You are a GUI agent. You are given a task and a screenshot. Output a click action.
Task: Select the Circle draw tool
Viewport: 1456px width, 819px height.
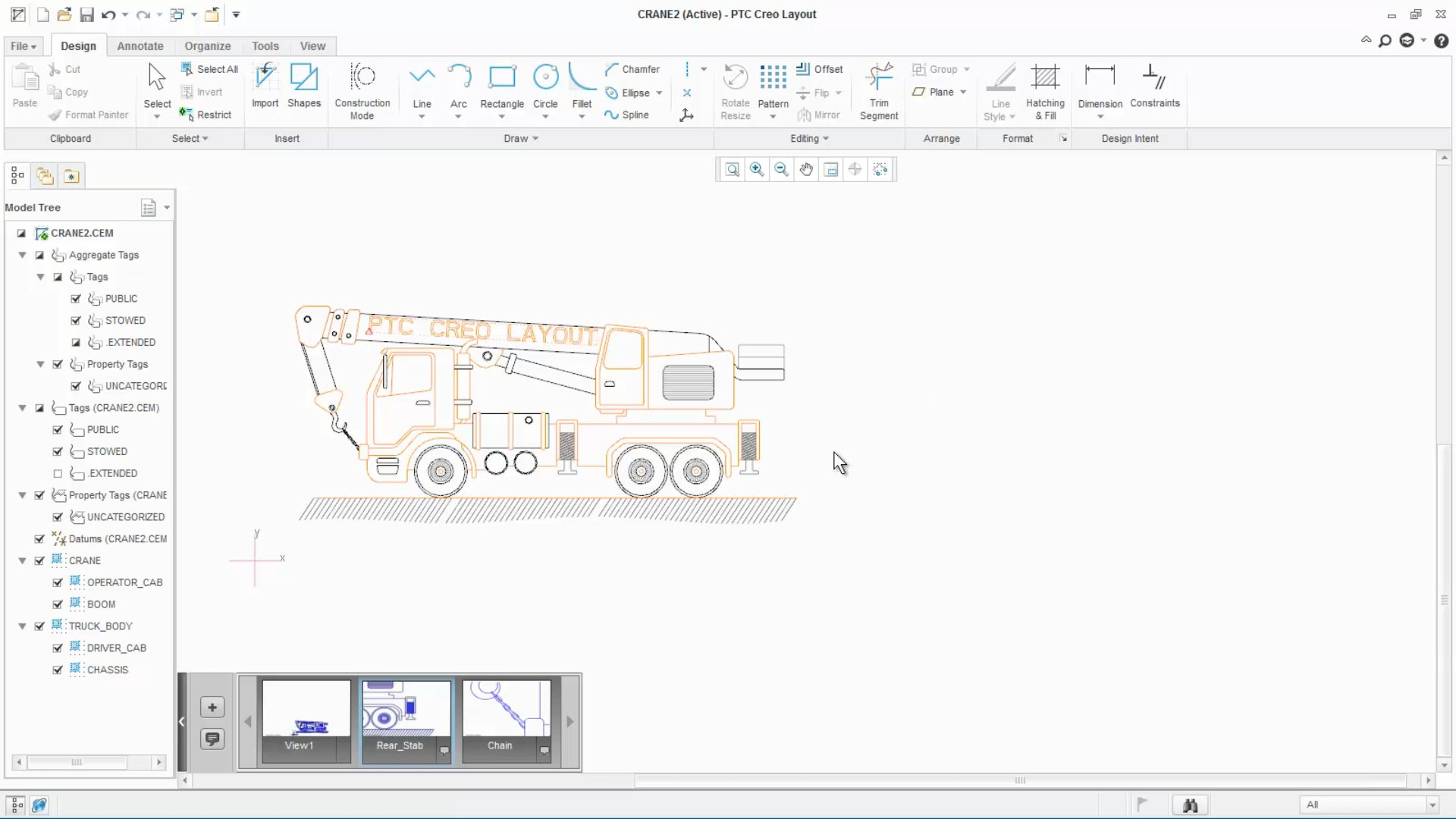click(x=545, y=86)
